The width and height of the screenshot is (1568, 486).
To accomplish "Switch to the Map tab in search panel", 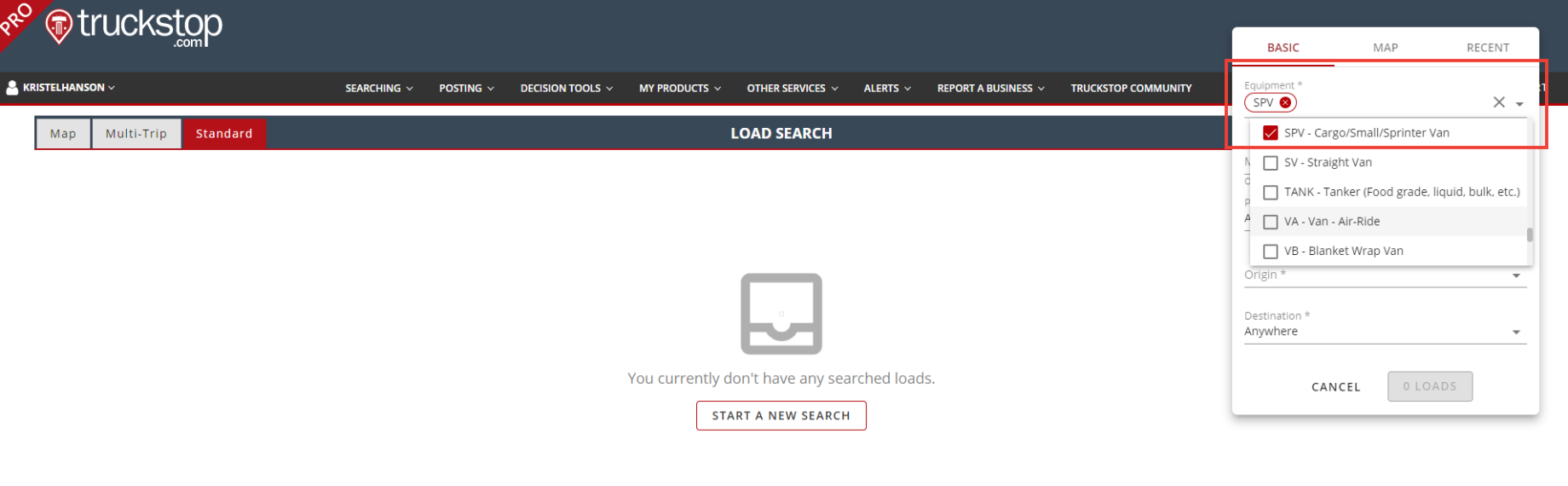I will pos(1385,48).
